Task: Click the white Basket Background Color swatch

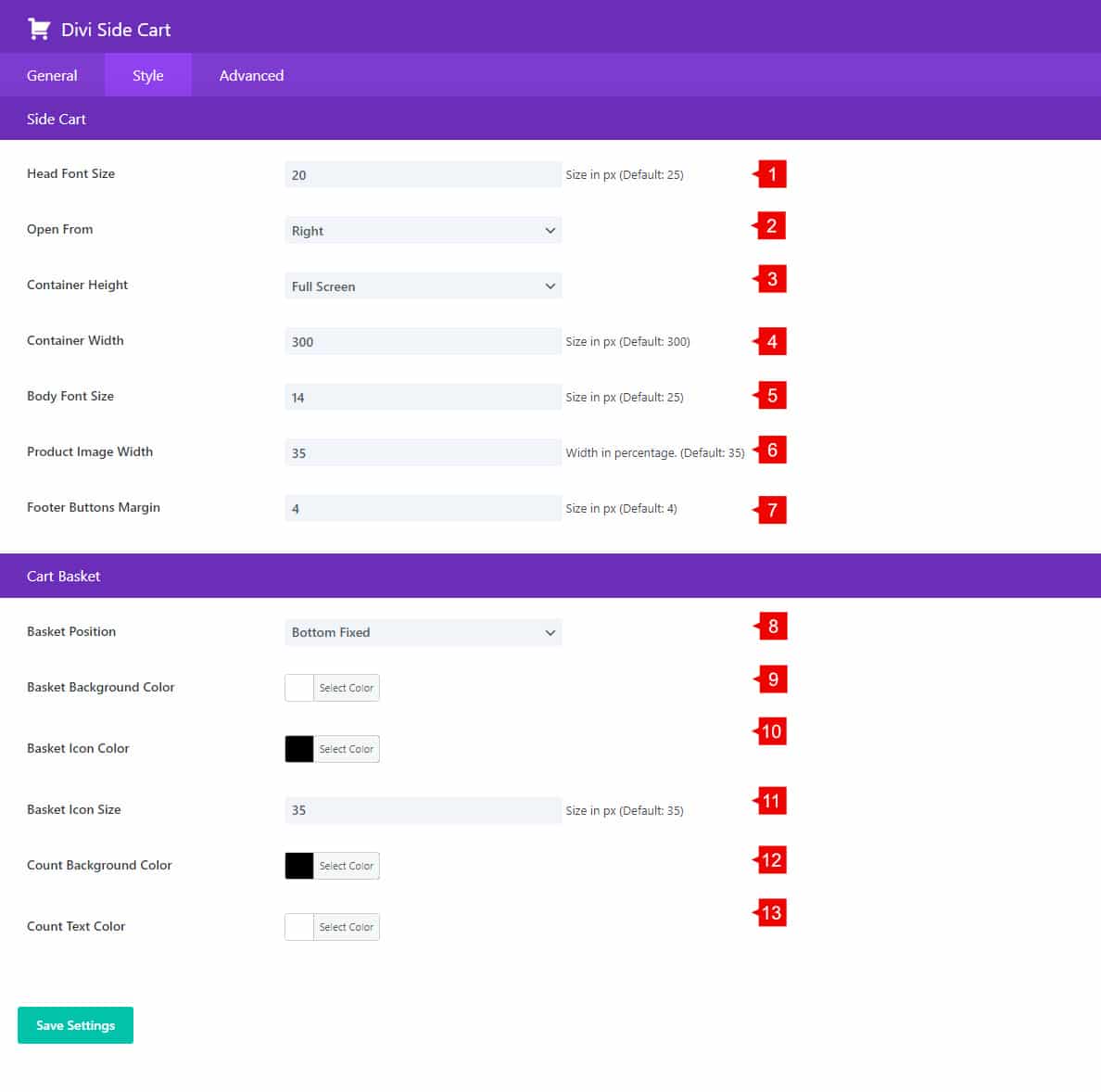Action: [x=299, y=688]
